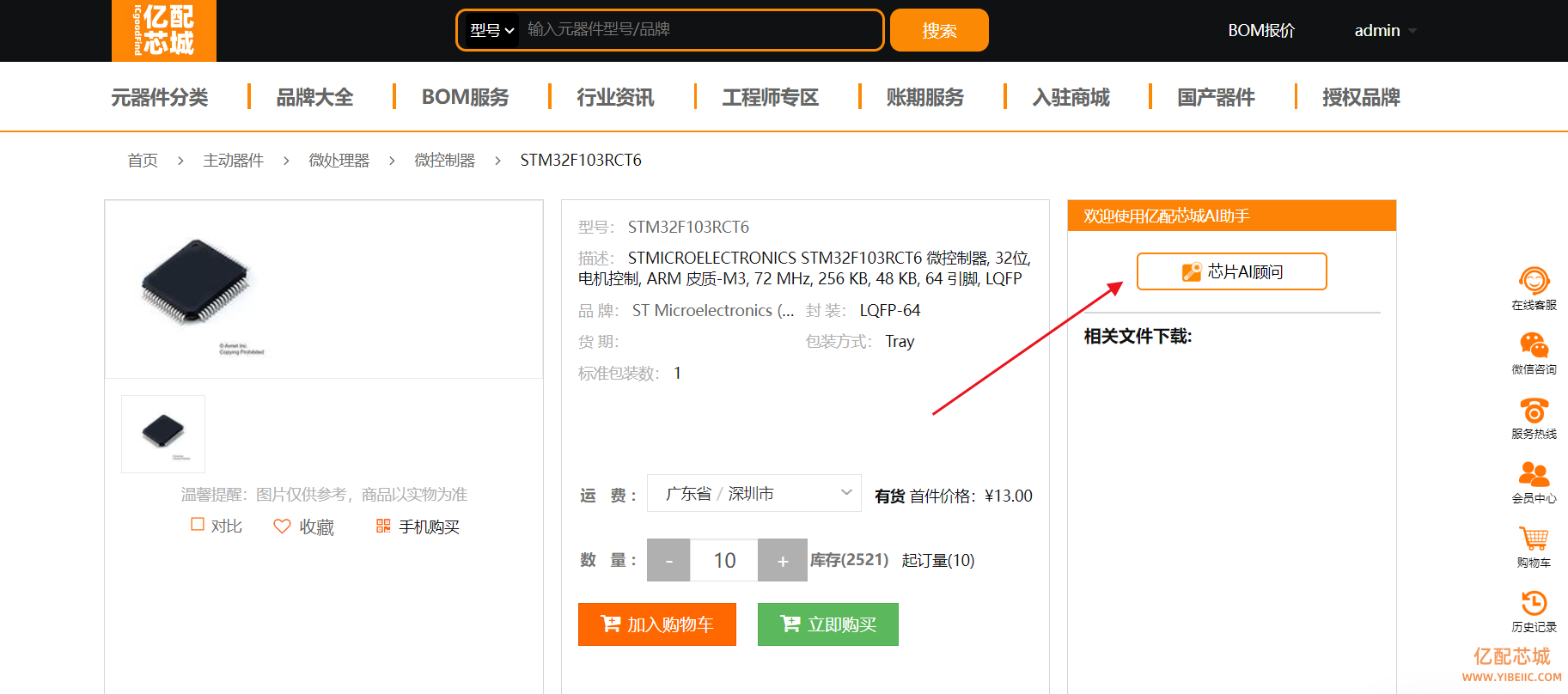The height and width of the screenshot is (694, 1568).
Task: Check the 对比 compare checkbox
Action: pos(198,525)
